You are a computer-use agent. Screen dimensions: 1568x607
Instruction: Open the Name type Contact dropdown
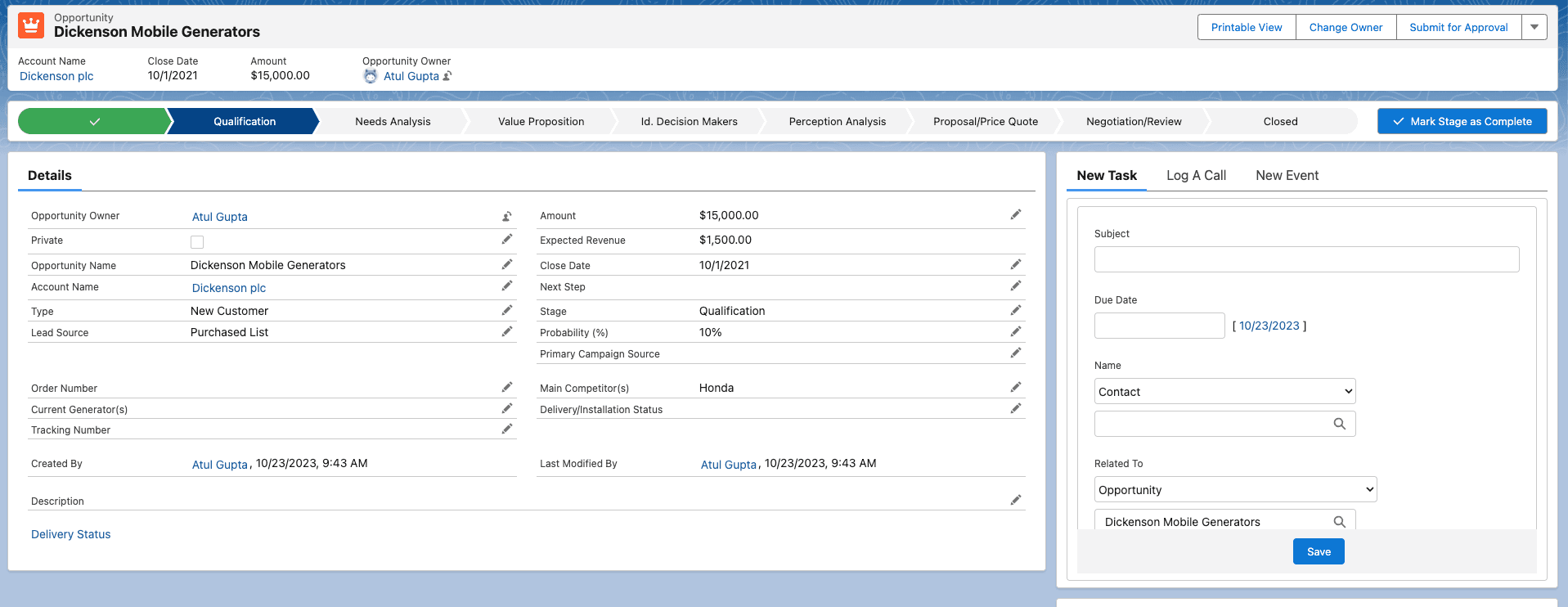1225,391
